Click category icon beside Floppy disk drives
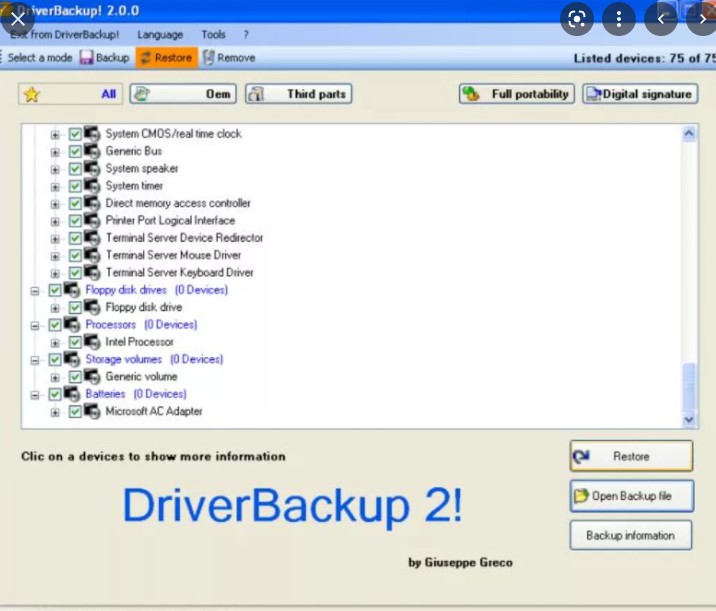 [x=72, y=290]
